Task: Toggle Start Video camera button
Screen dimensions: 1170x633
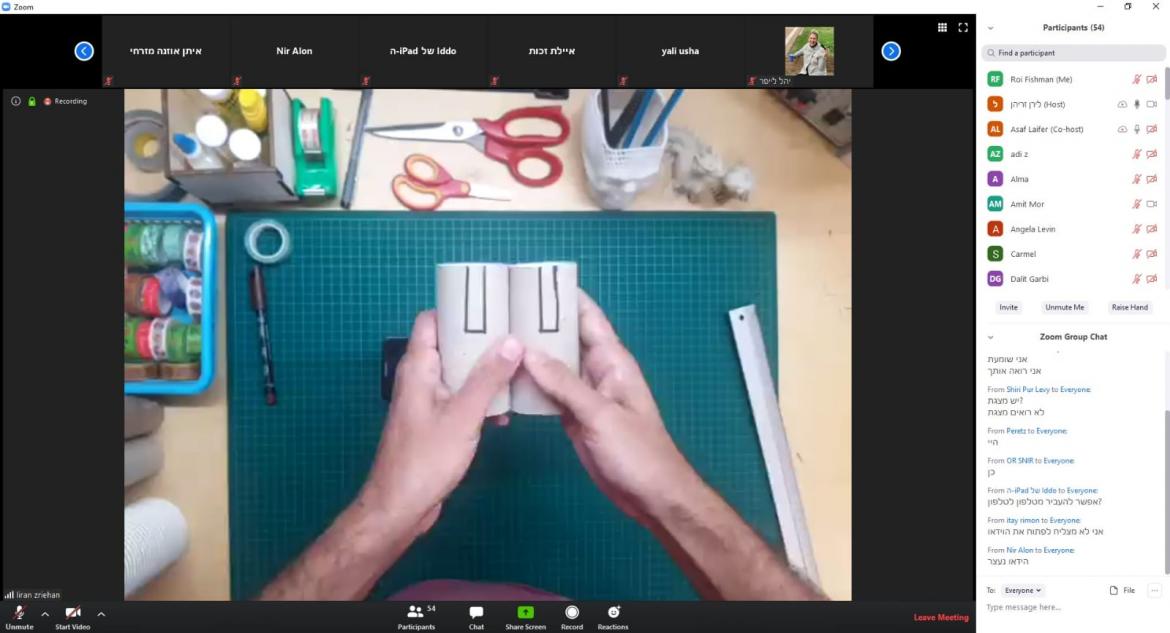Action: click(x=72, y=613)
